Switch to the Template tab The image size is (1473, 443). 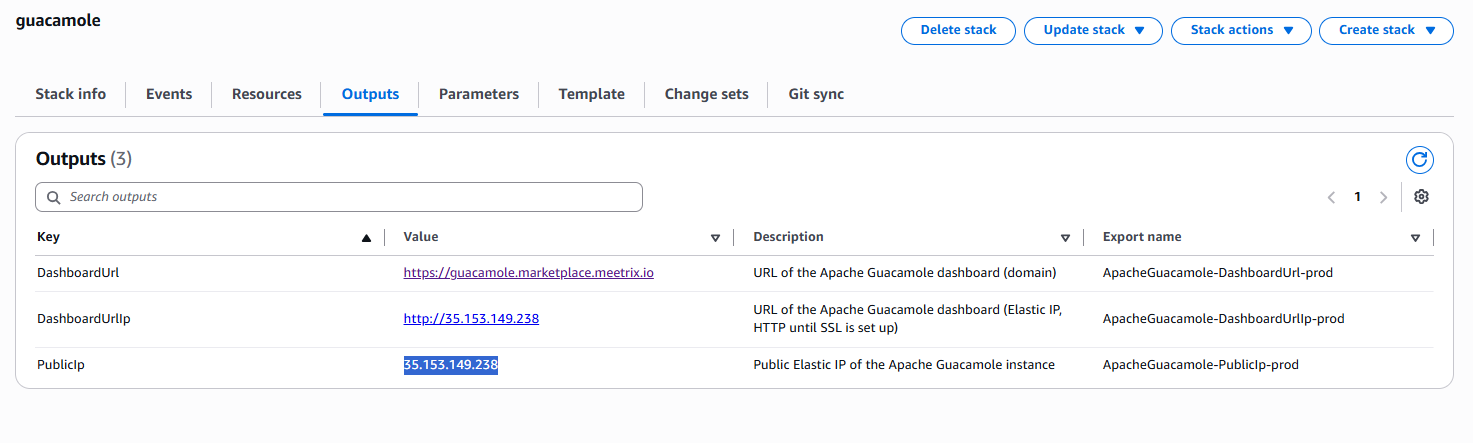[592, 94]
